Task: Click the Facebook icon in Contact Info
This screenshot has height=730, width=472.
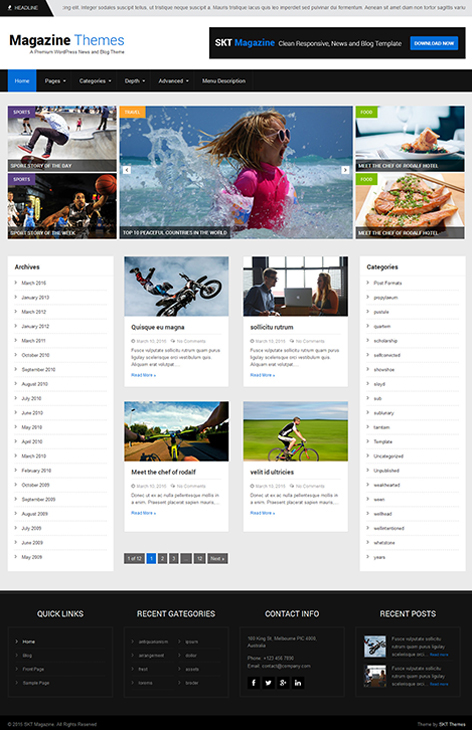Action: pos(254,683)
